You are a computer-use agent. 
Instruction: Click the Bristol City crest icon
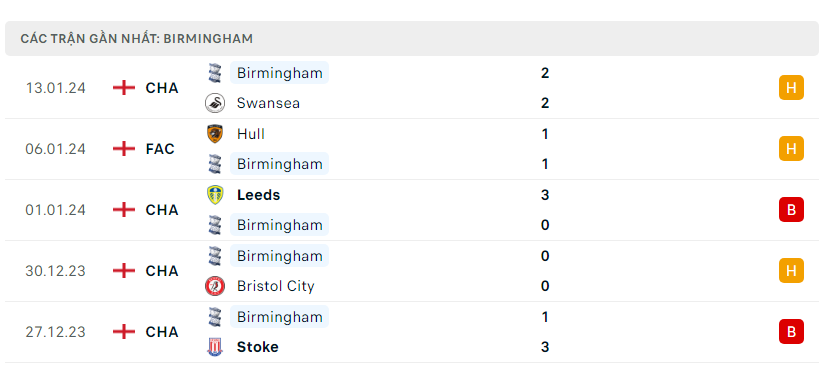click(215, 286)
